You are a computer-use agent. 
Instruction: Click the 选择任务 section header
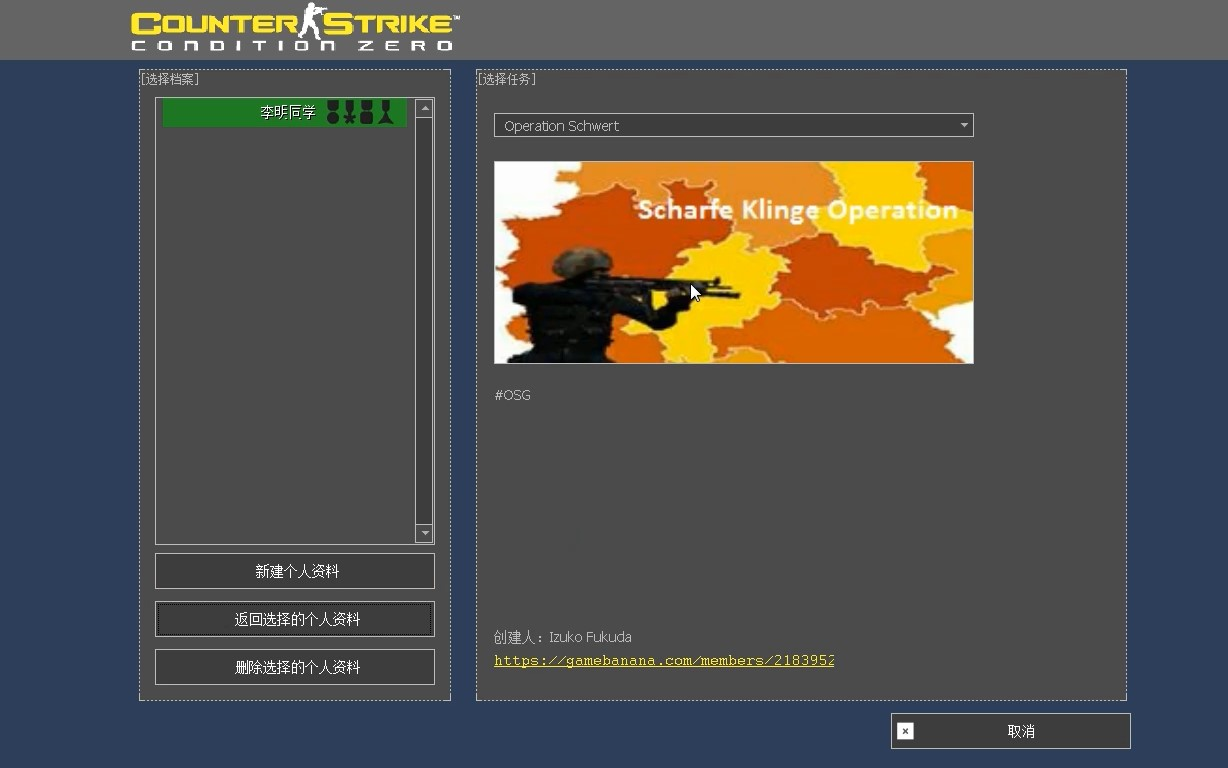(506, 78)
